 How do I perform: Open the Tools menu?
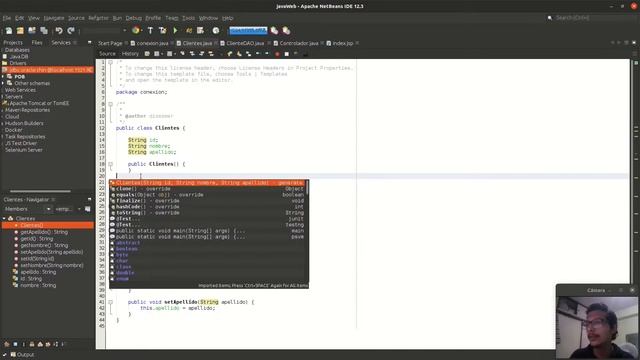[188, 18]
